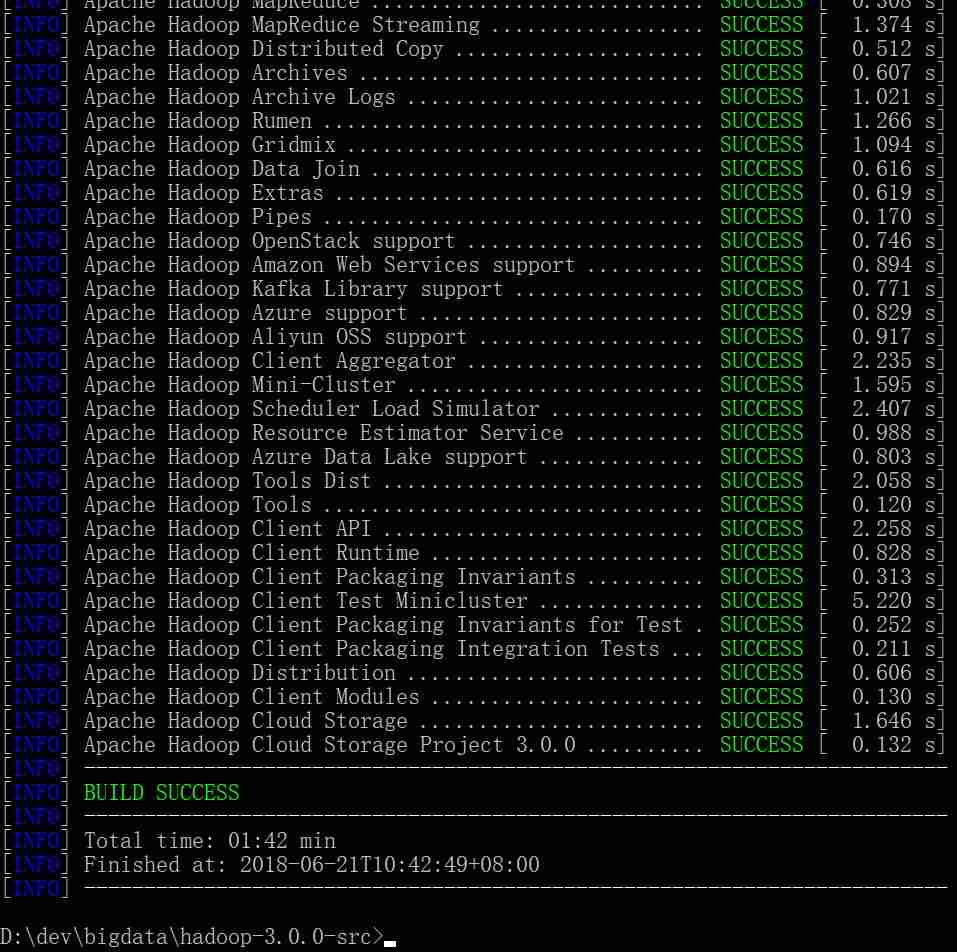Click 'Apache Hadoop Pipes' module line

[198, 217]
